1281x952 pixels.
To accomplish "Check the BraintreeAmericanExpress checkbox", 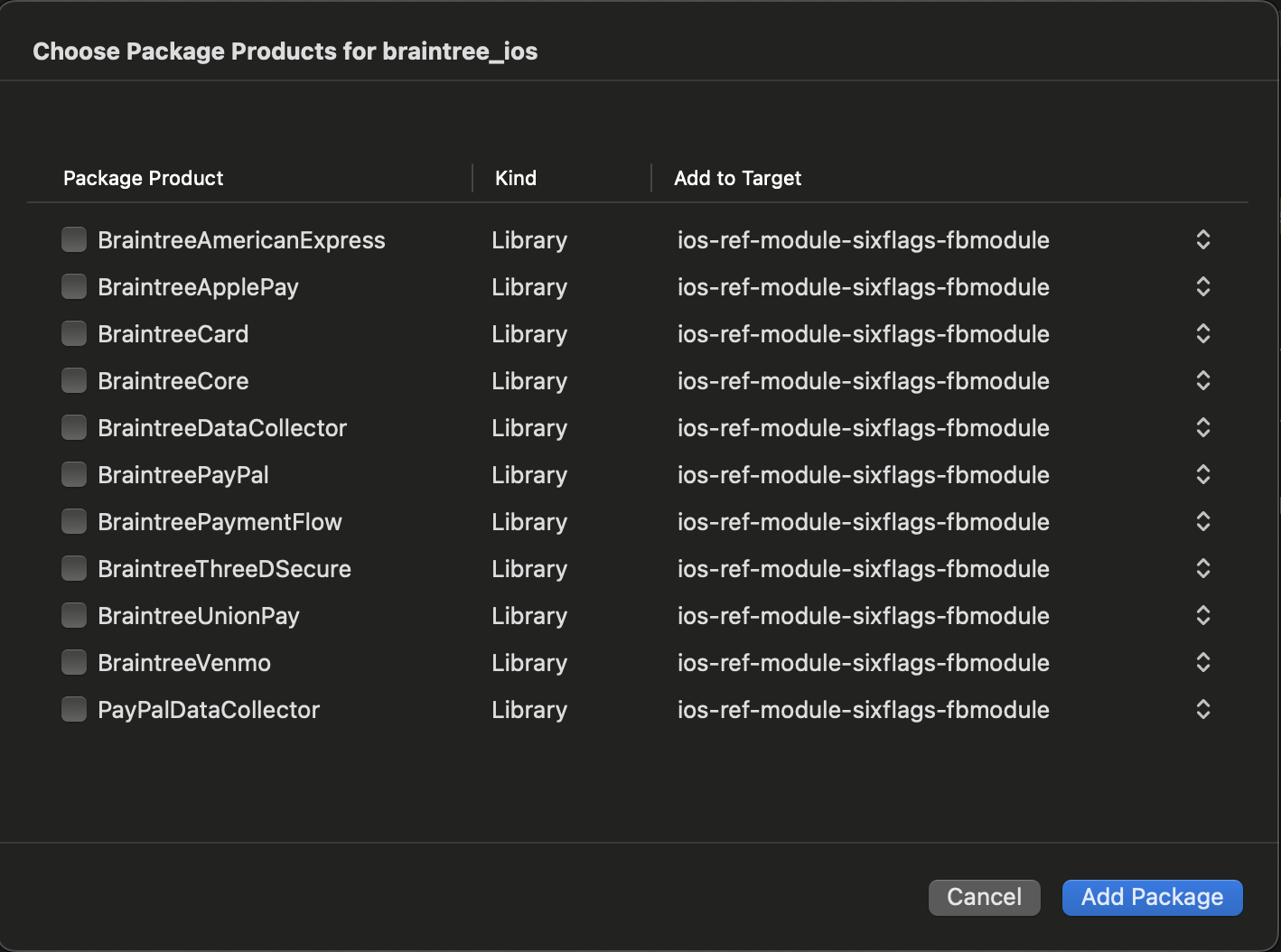I will click(x=74, y=239).
